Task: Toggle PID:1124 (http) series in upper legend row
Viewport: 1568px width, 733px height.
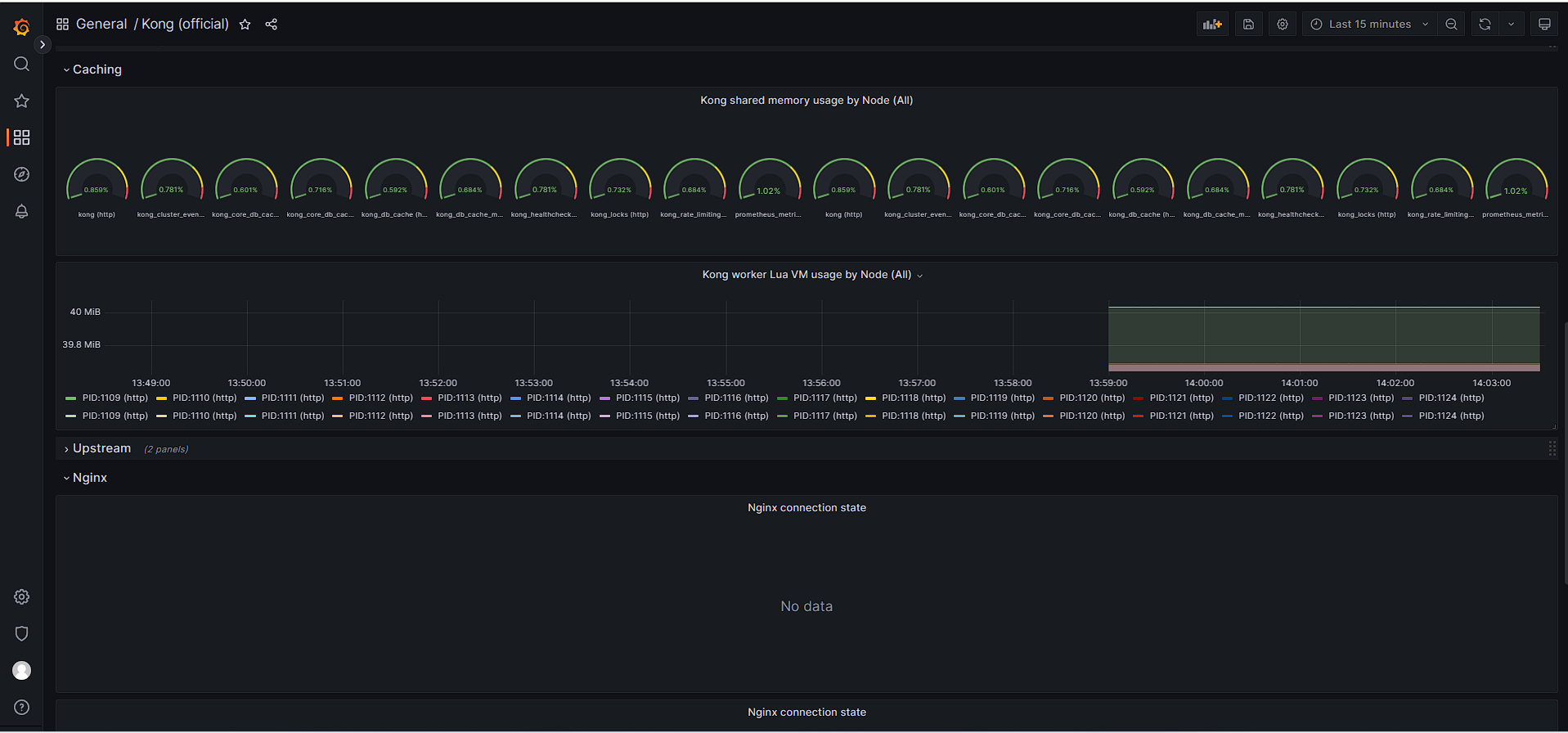Action: (1451, 398)
